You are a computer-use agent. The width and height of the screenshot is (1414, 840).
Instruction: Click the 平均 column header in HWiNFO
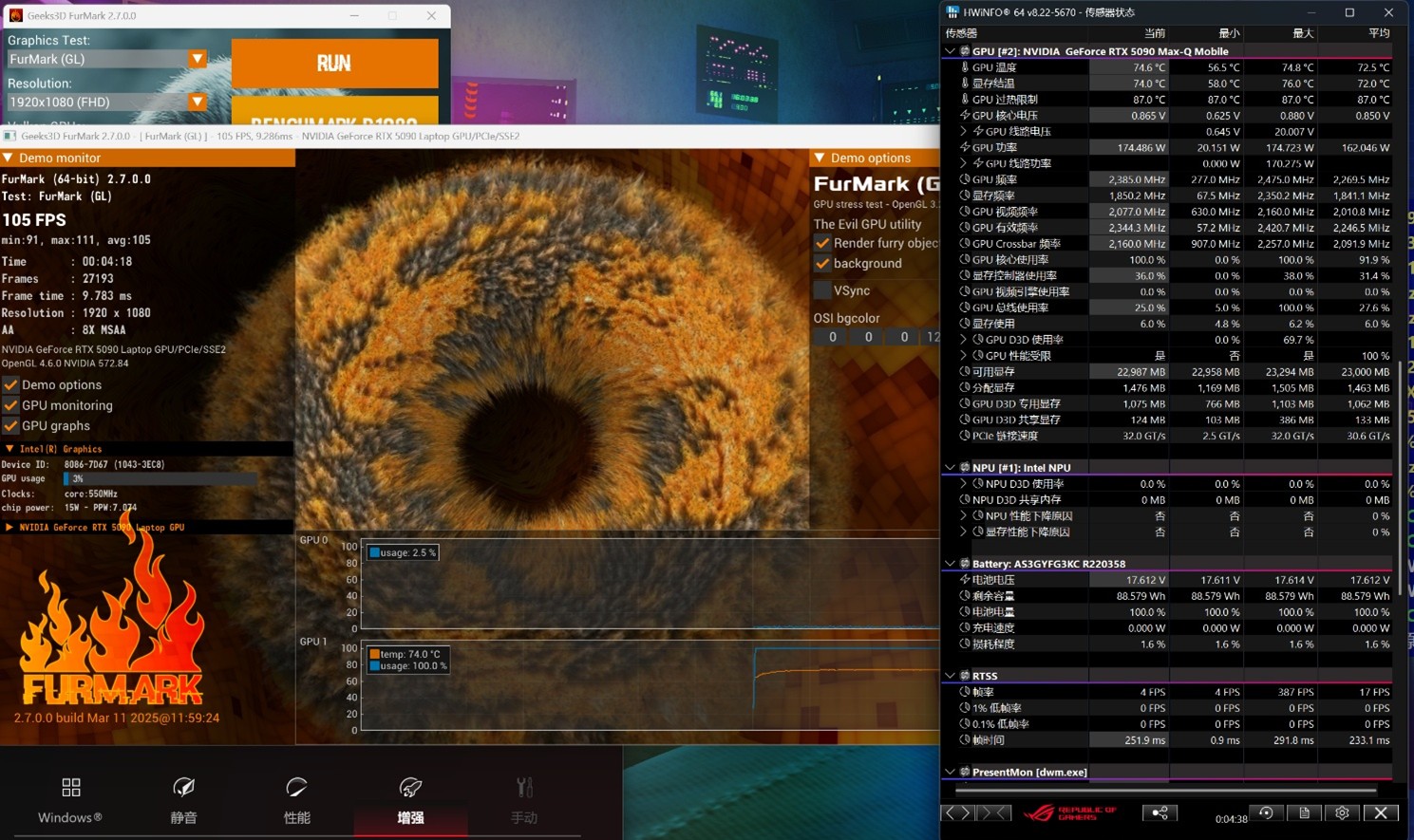(1379, 33)
